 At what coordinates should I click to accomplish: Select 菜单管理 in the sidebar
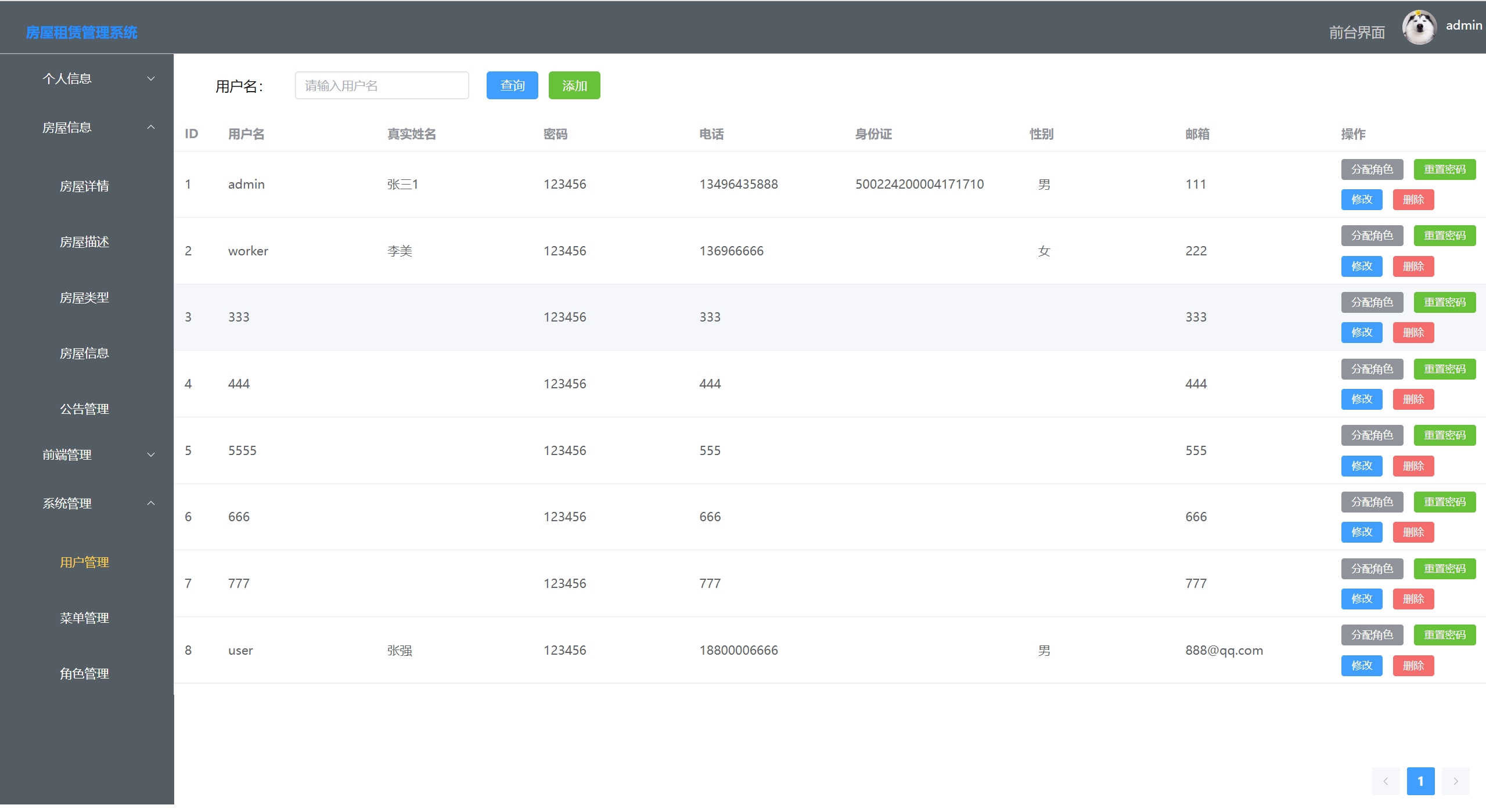click(x=84, y=618)
